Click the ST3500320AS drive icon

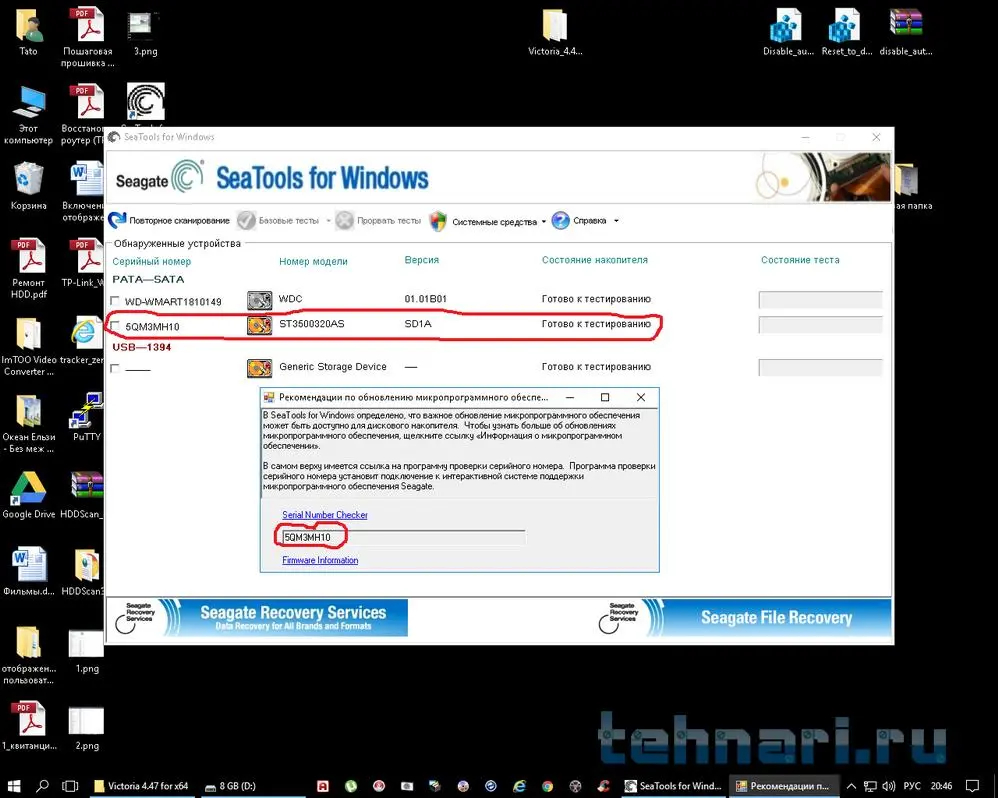pos(259,325)
